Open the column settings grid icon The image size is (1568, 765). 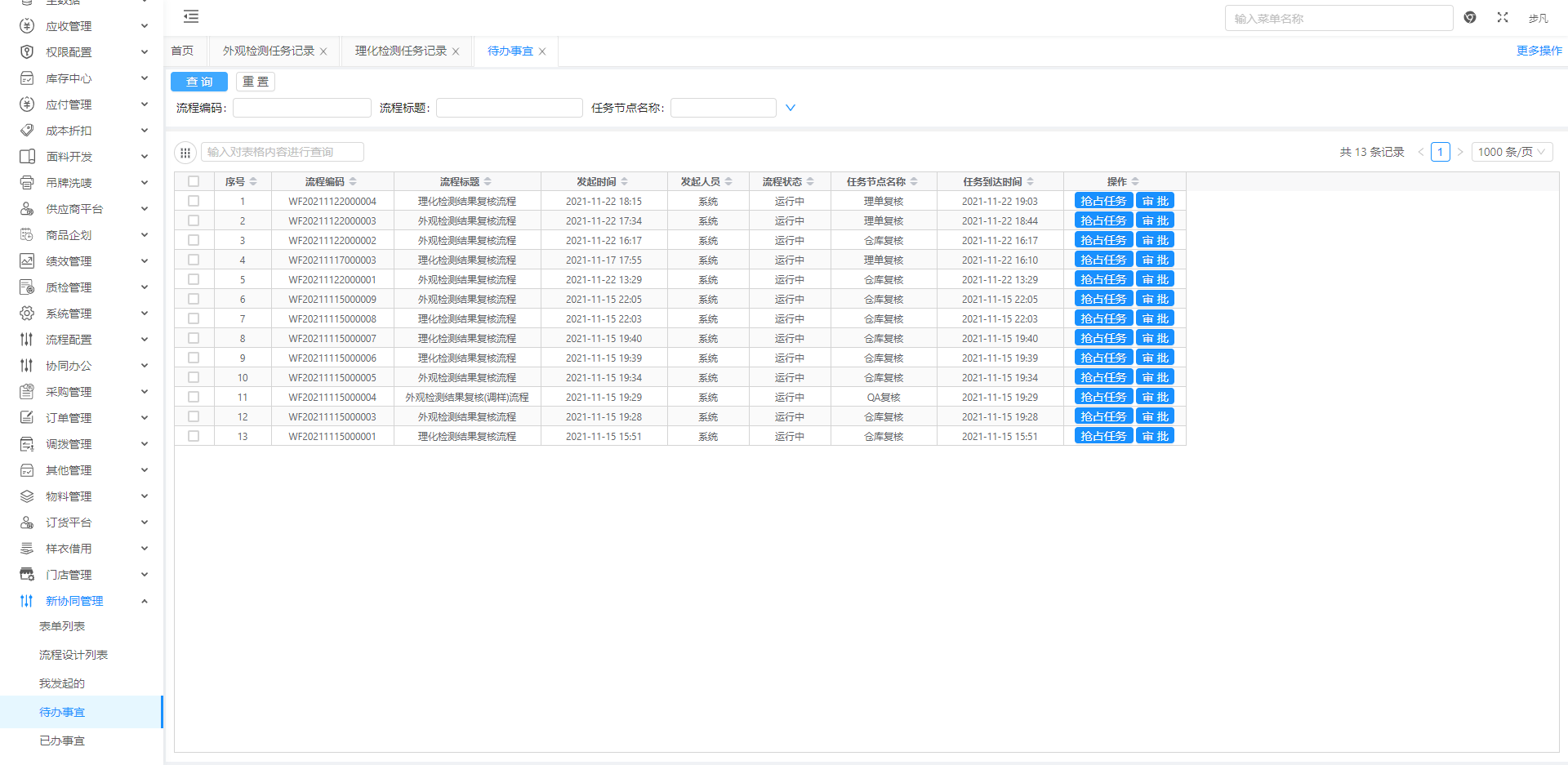[x=185, y=153]
